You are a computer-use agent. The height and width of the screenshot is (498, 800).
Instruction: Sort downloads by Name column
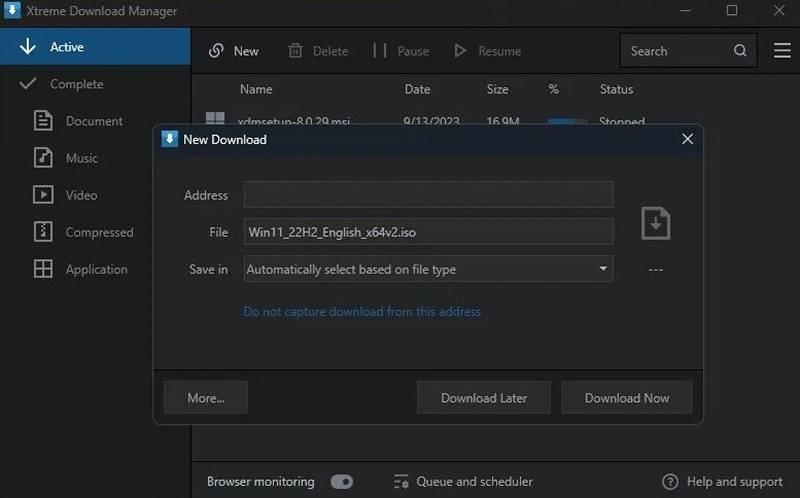click(256, 89)
